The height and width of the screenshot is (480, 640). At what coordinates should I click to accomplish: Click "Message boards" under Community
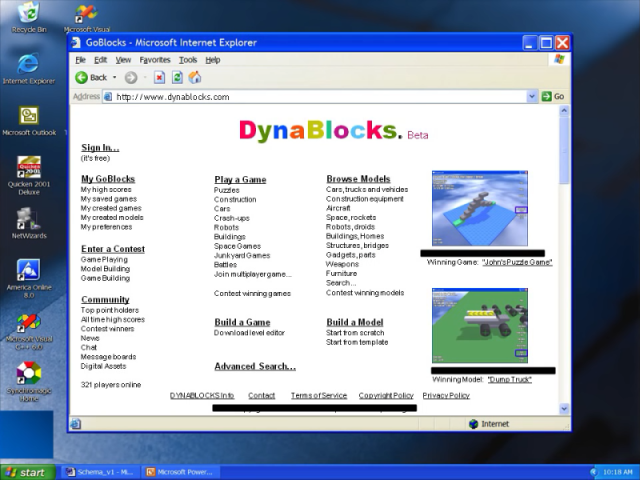108,357
